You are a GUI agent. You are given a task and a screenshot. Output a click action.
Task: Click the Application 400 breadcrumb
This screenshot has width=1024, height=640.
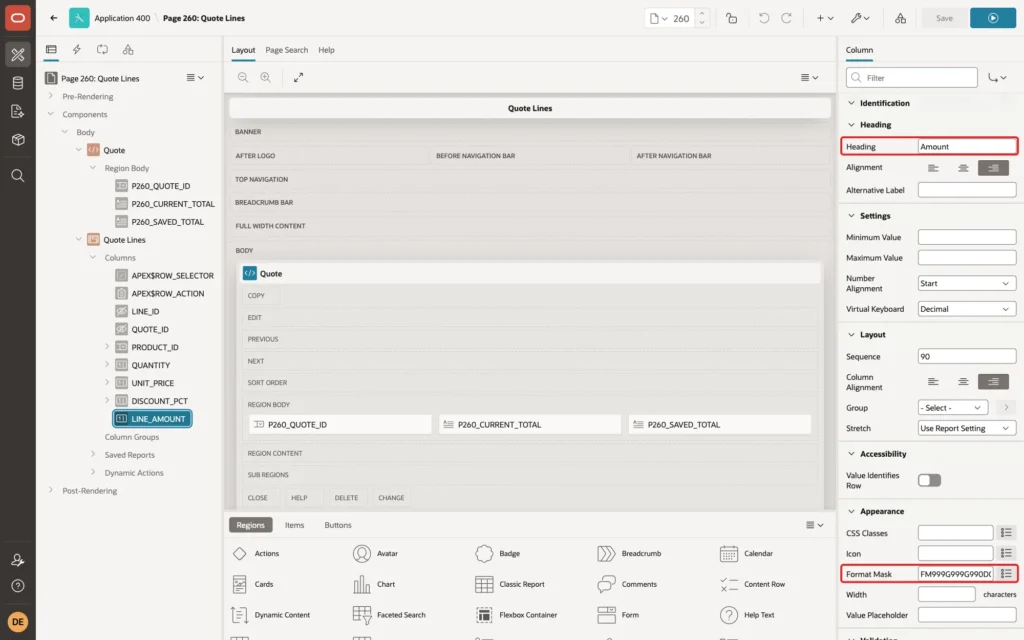122,18
